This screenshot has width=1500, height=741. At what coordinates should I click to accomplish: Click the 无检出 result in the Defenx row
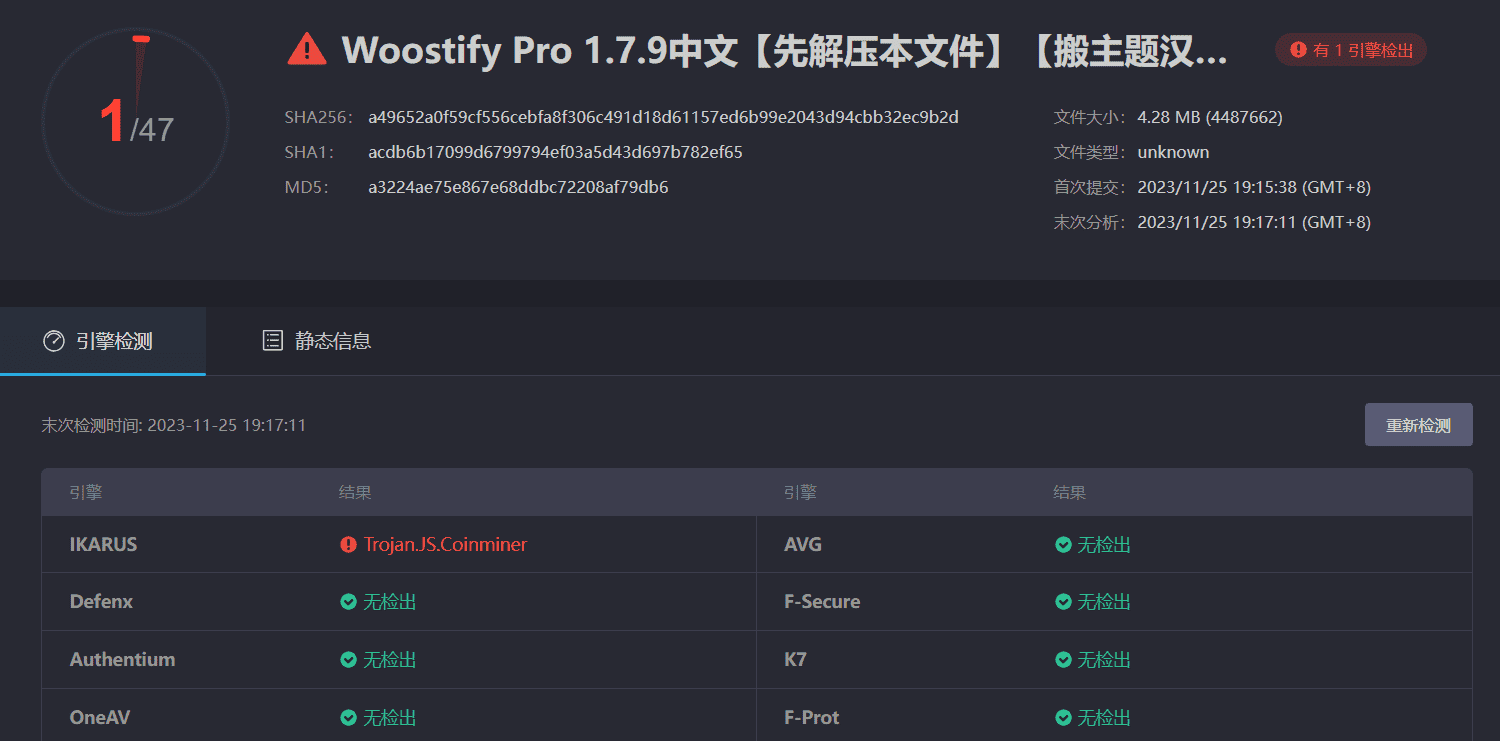(389, 602)
